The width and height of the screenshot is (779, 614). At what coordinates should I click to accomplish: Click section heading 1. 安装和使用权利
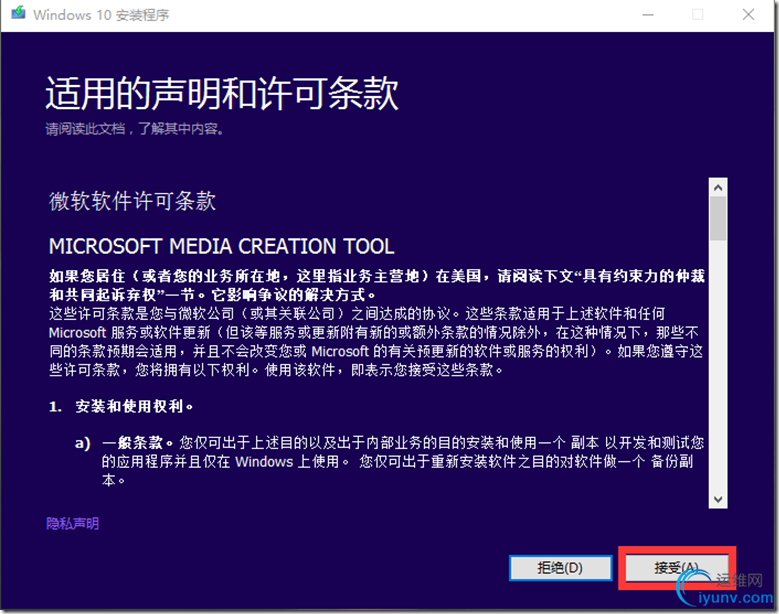tap(121, 406)
